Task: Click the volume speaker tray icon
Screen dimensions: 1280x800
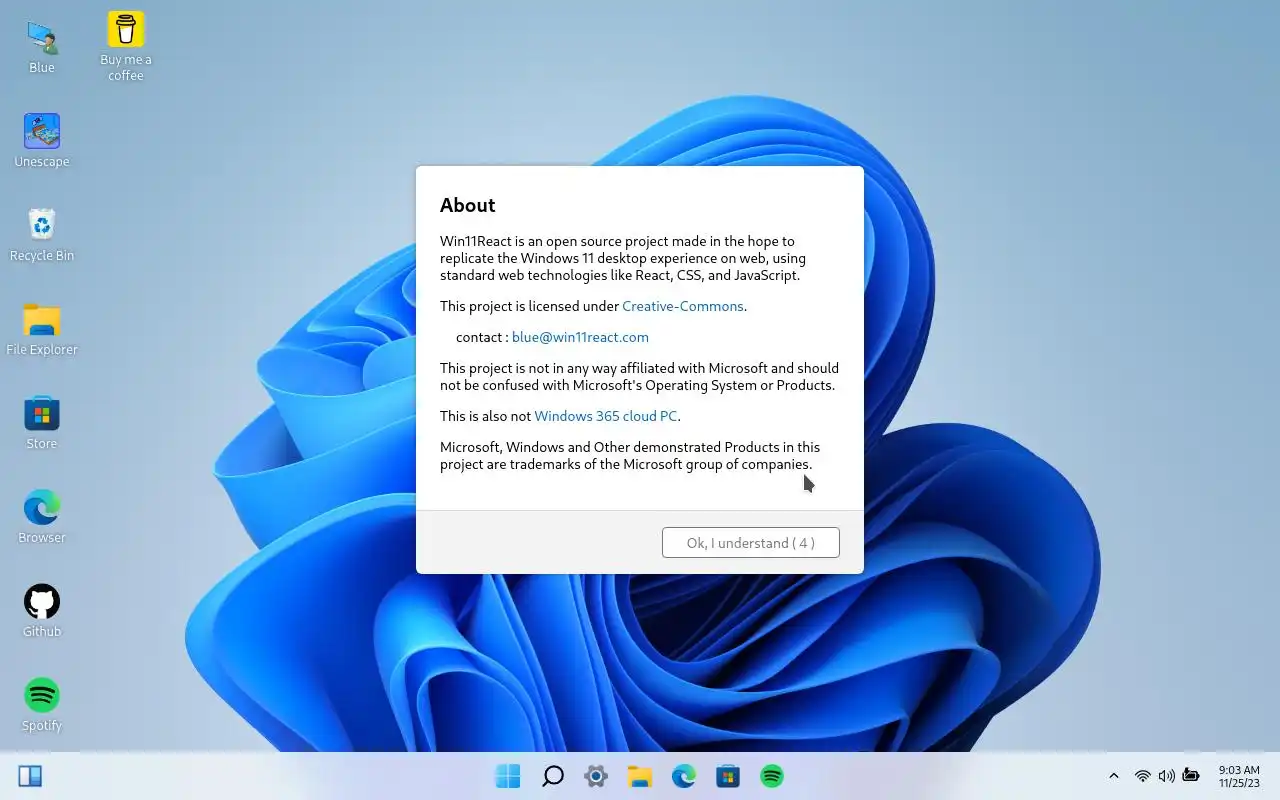Action: 1166,776
